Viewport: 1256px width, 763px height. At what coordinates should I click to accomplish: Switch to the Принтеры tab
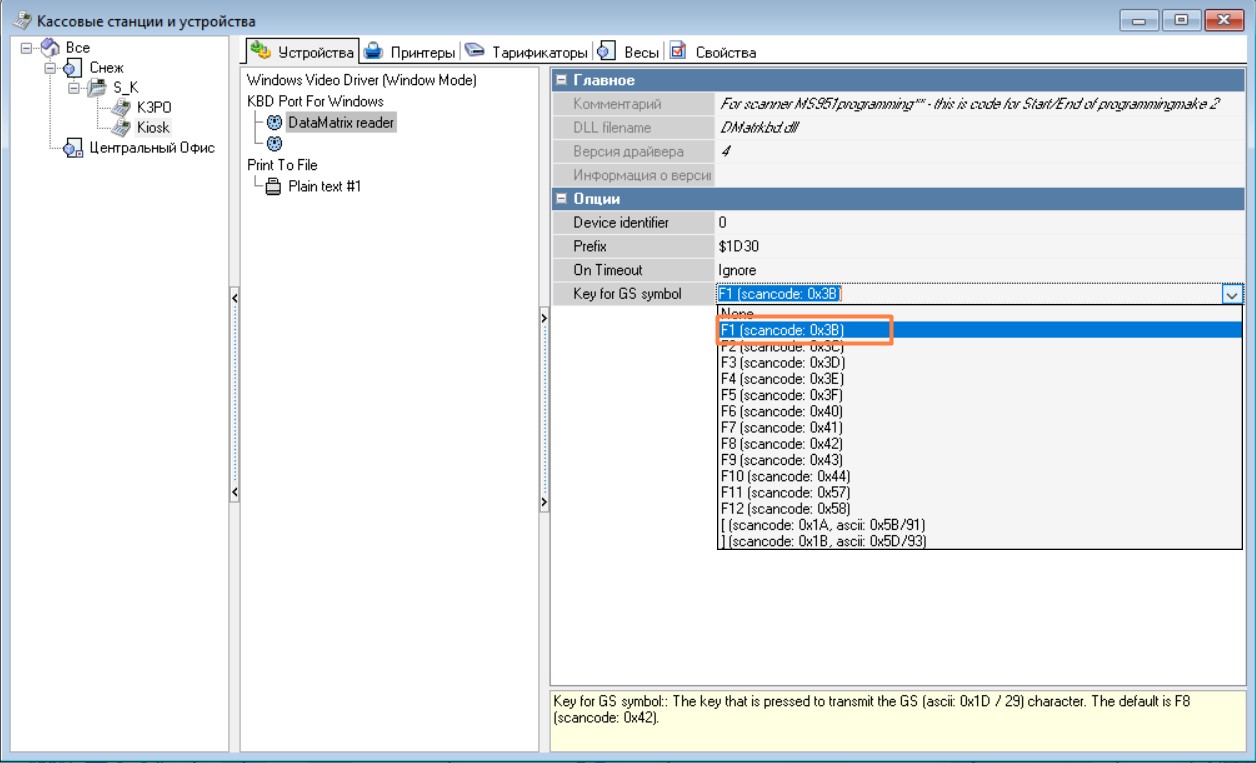409,52
